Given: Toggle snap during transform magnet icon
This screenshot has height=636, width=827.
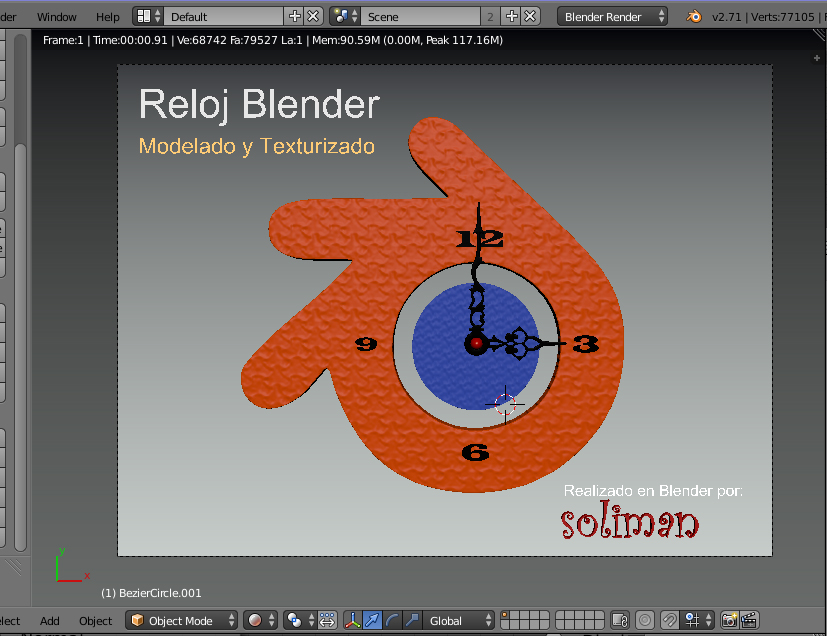Looking at the screenshot, I should [670, 620].
